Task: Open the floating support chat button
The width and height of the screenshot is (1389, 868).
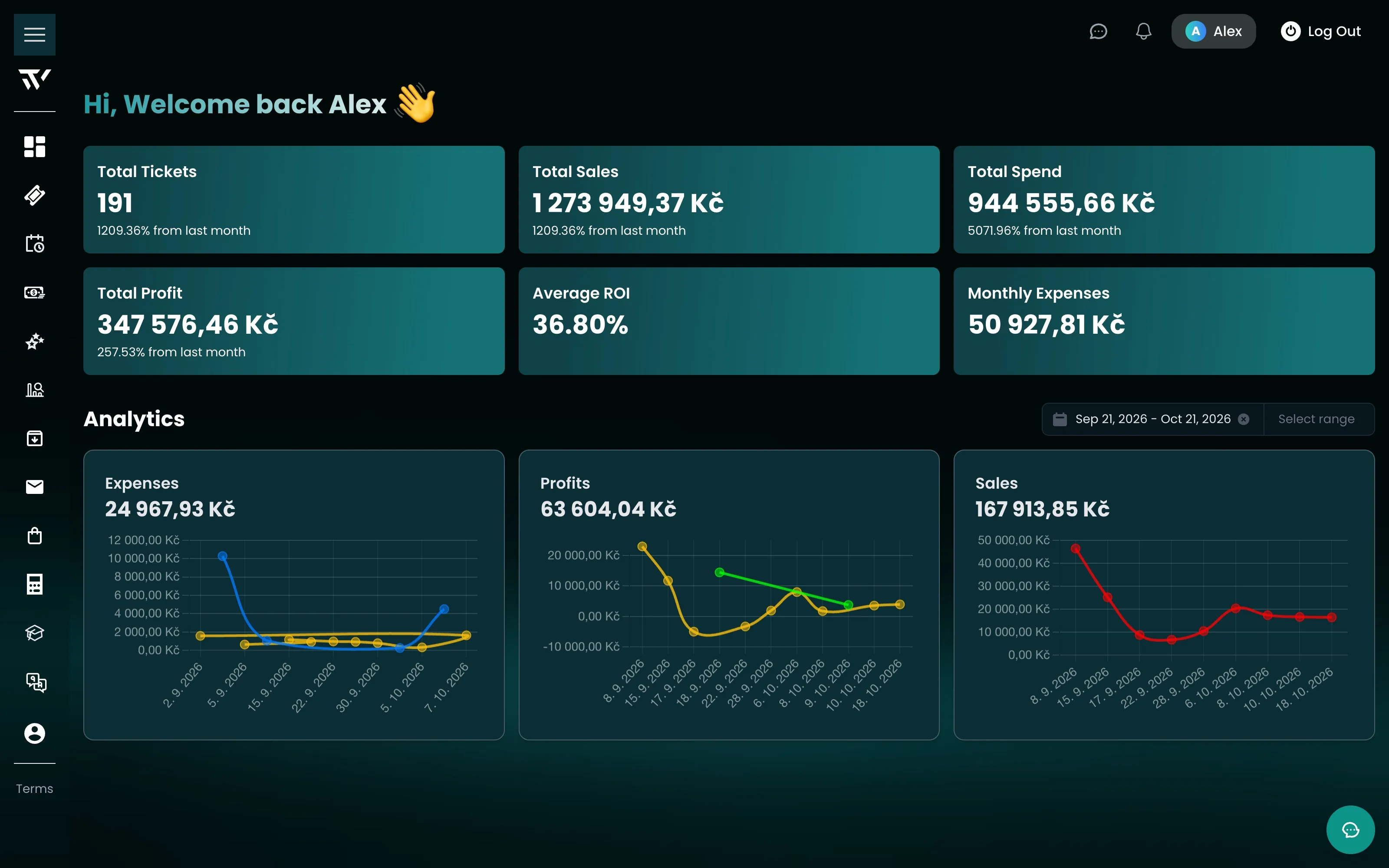Action: pos(1350,829)
